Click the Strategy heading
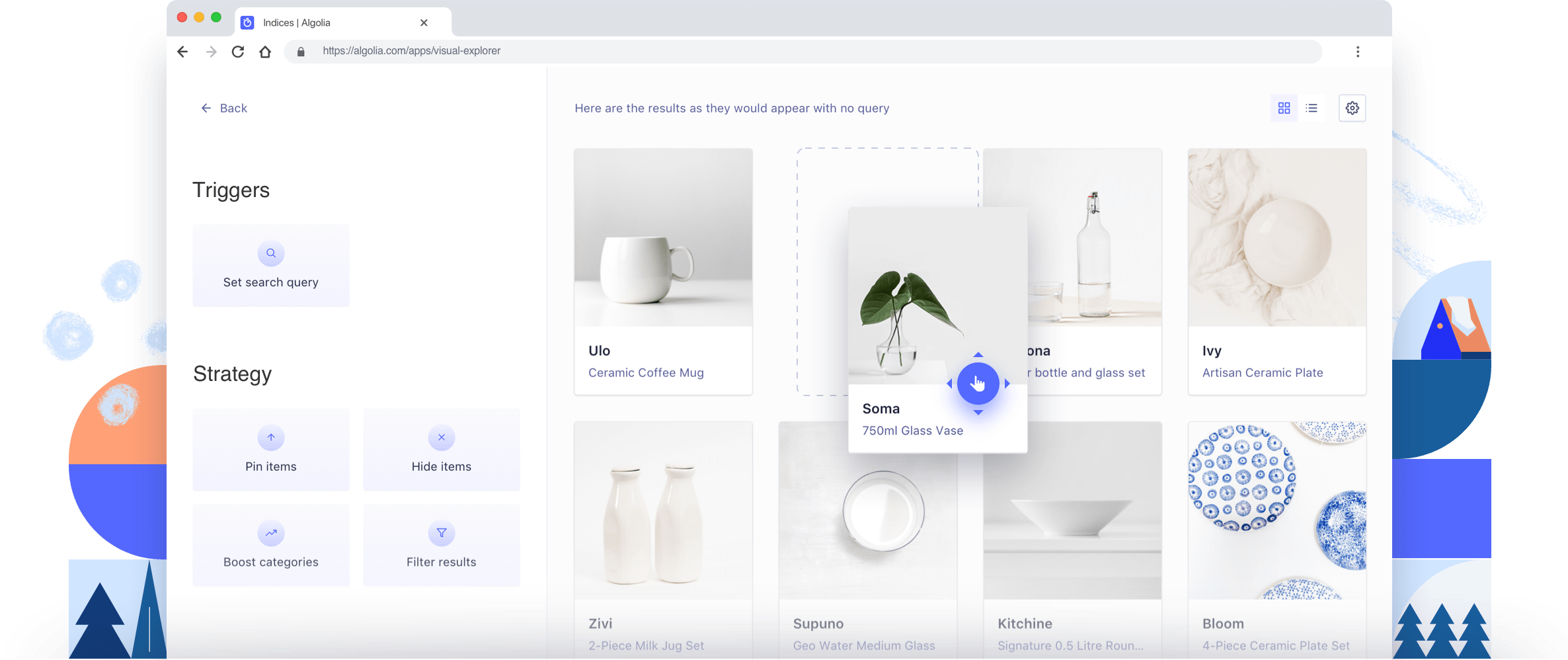 click(232, 374)
